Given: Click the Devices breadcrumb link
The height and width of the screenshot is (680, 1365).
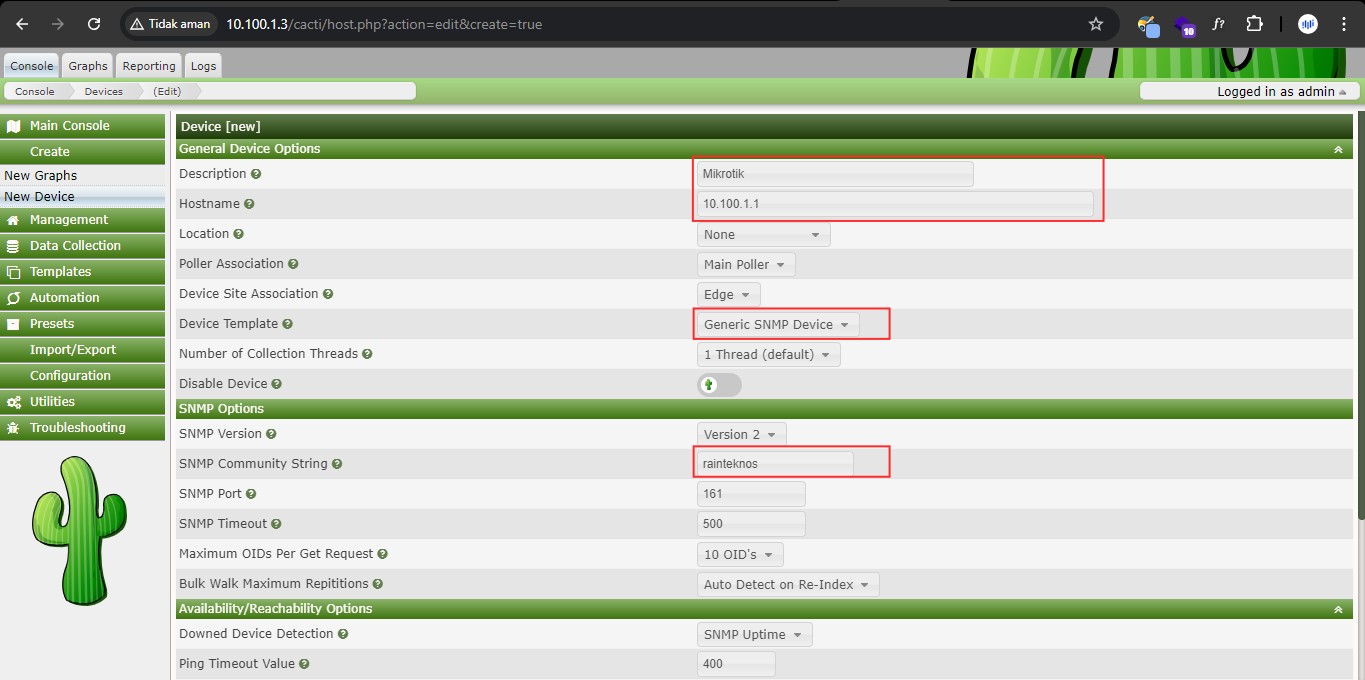Looking at the screenshot, I should (x=103, y=91).
